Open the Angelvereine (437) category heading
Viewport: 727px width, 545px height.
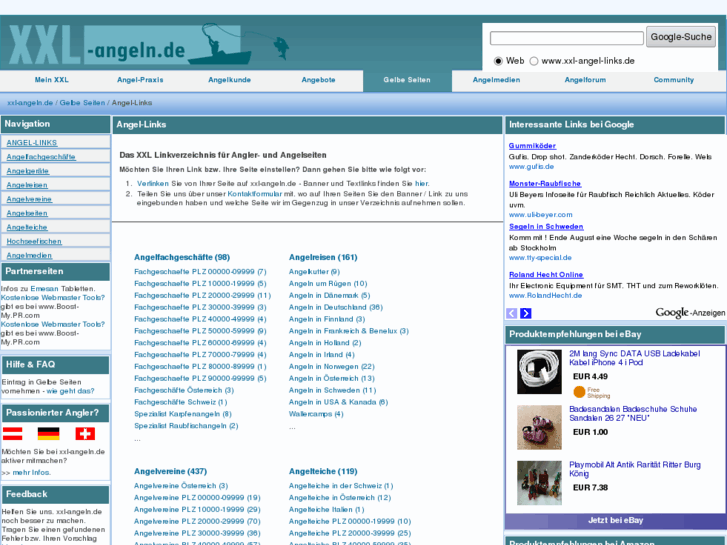tap(171, 472)
